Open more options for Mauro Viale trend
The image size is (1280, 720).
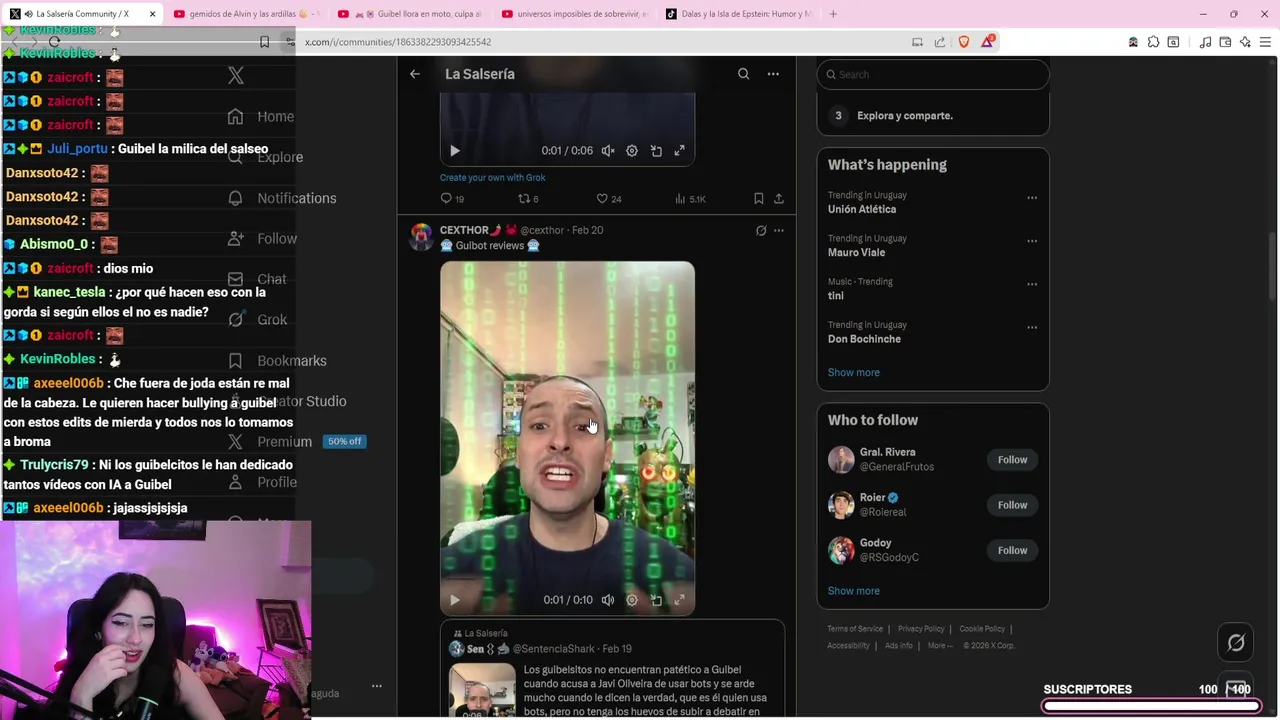pos(1032,241)
